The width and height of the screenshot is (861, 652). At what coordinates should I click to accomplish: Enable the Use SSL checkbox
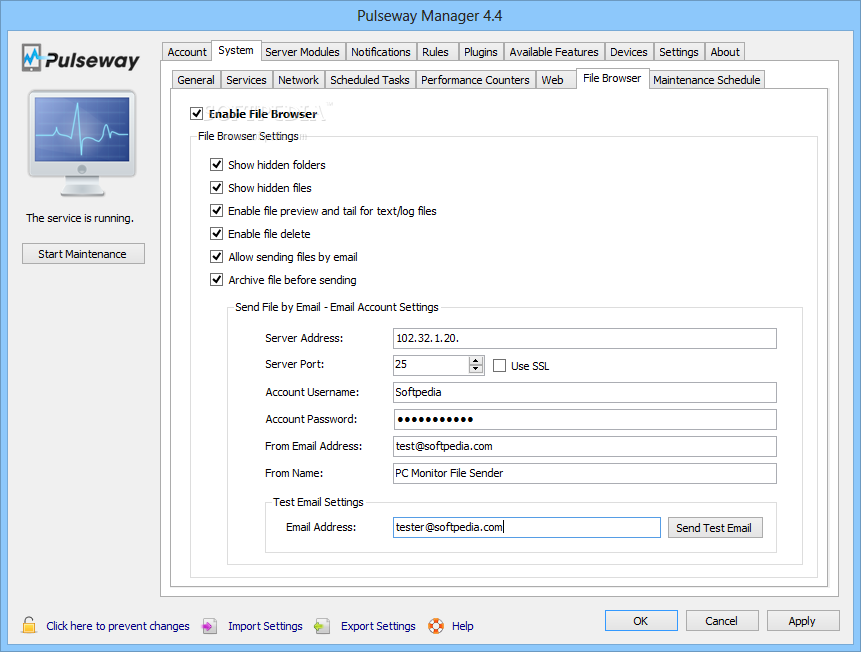tap(499, 365)
